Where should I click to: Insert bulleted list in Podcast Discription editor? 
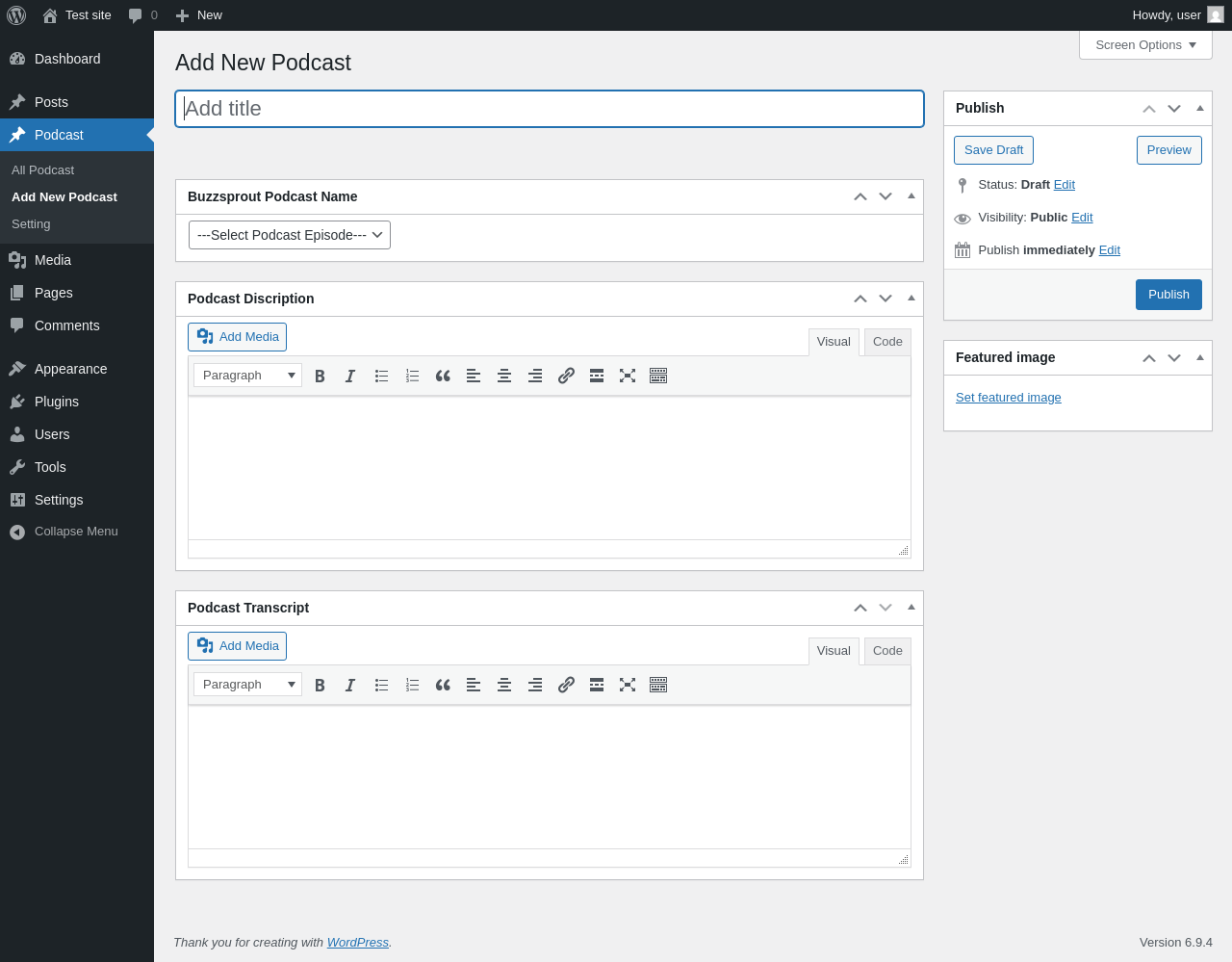pyautogui.click(x=381, y=376)
